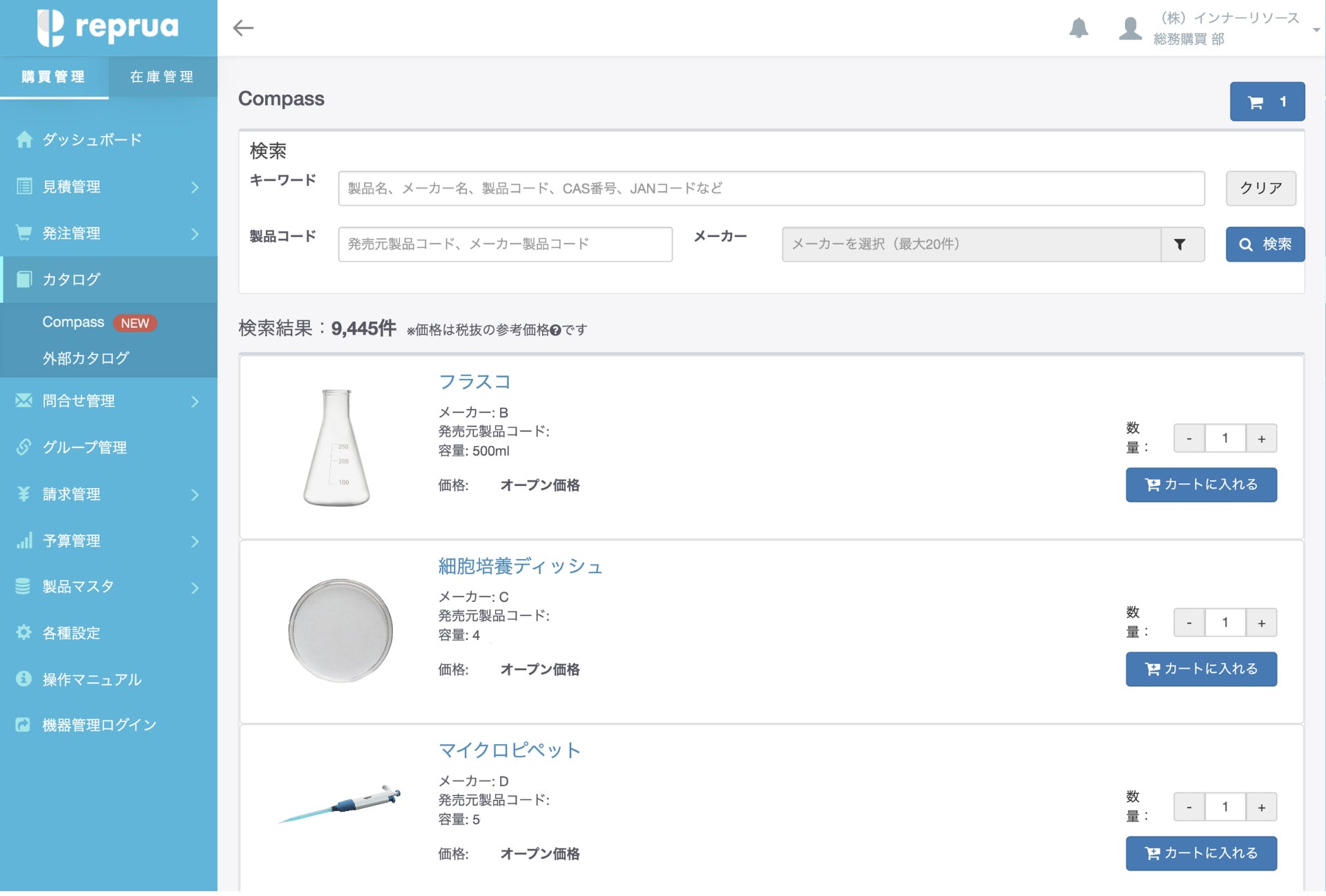
Task: Decrease マイクロピペット quantity
Action: [1189, 807]
